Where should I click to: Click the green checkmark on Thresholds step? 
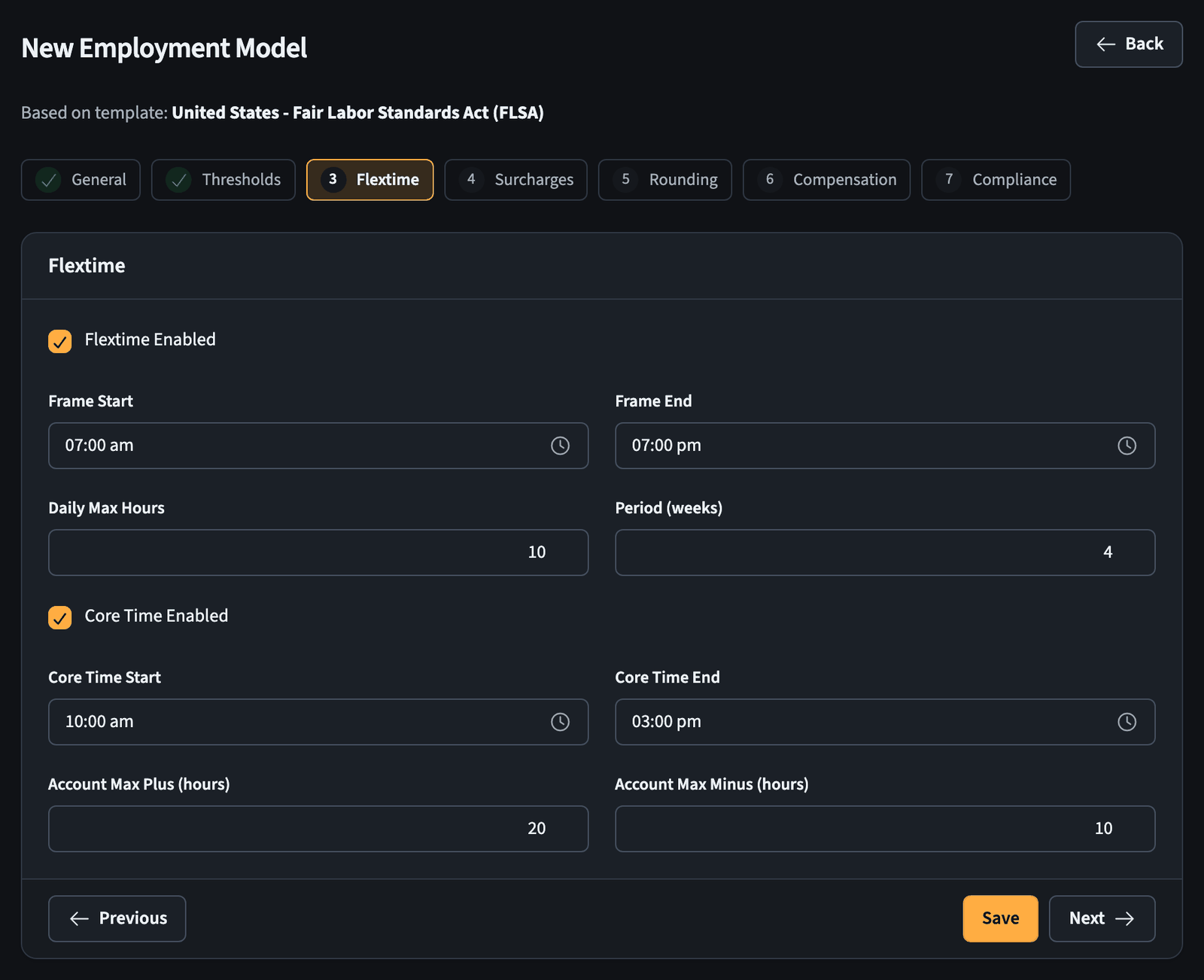(x=178, y=180)
